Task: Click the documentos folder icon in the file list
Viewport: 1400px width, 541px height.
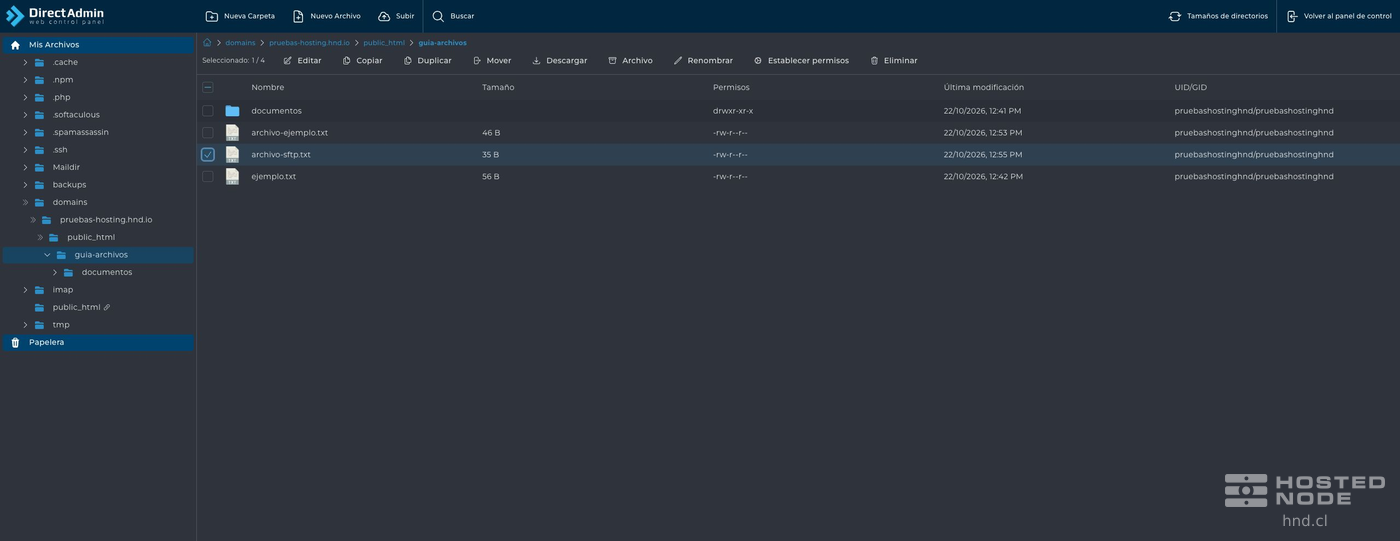Action: click(232, 111)
